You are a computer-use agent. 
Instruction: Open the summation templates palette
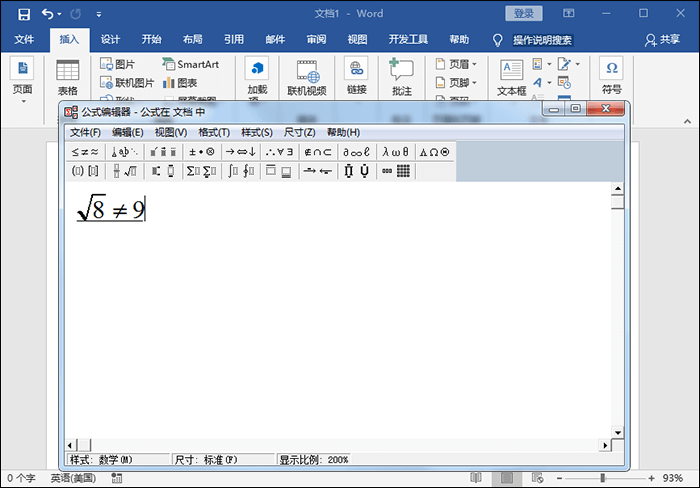[x=201, y=171]
